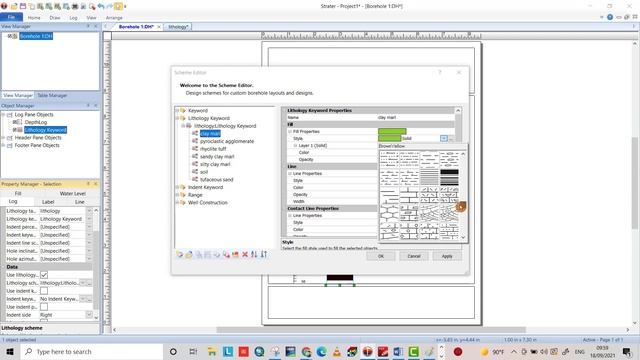The width and height of the screenshot is (640, 360).
Task: Click the Save icon in quick access toolbar
Action: click(x=23, y=7)
